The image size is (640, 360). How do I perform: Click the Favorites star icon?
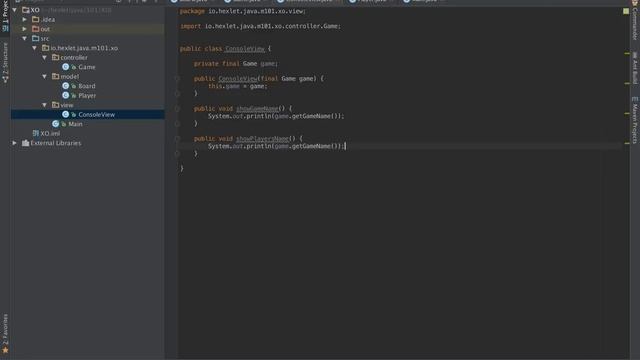click(5, 350)
